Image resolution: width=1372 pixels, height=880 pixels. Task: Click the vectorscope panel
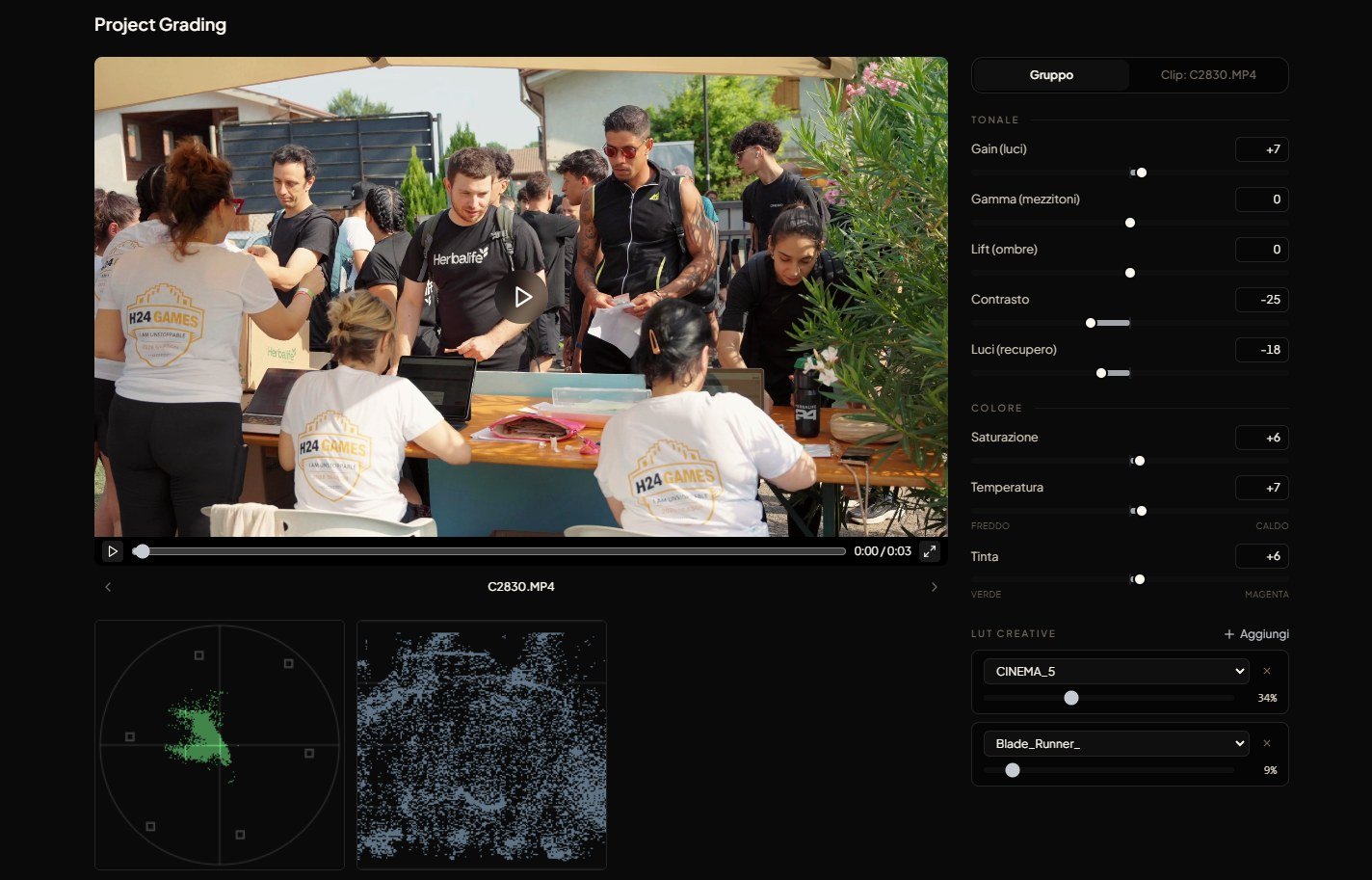220,745
